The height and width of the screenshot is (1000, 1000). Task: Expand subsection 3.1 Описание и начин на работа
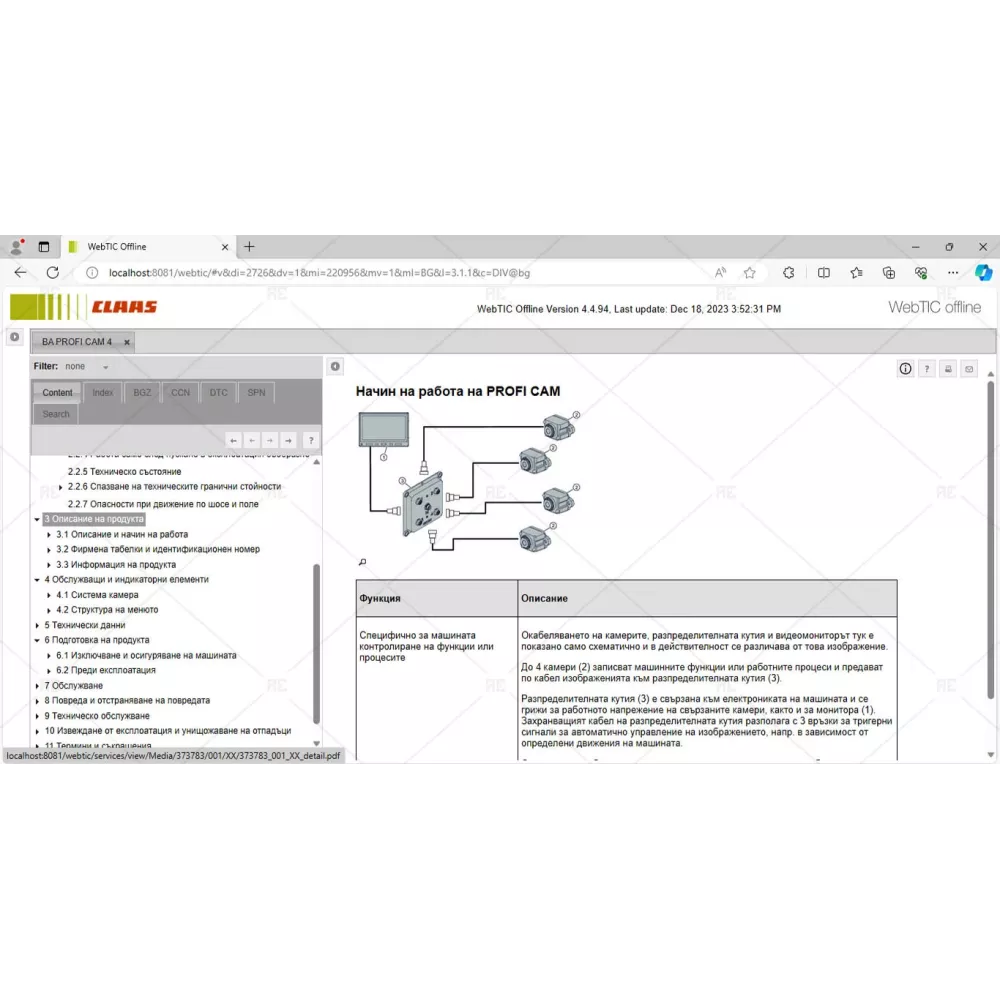tap(49, 535)
